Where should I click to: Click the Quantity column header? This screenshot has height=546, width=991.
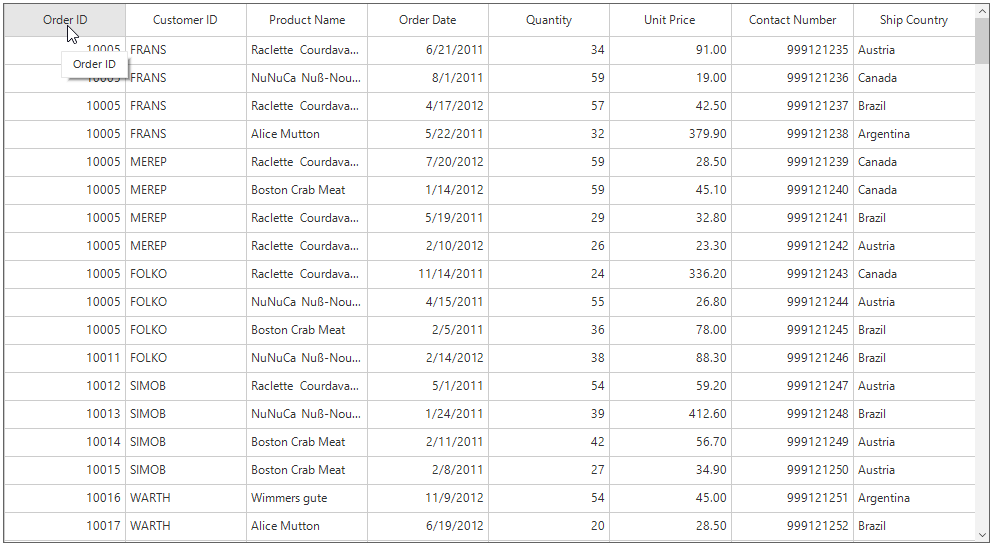coord(549,20)
